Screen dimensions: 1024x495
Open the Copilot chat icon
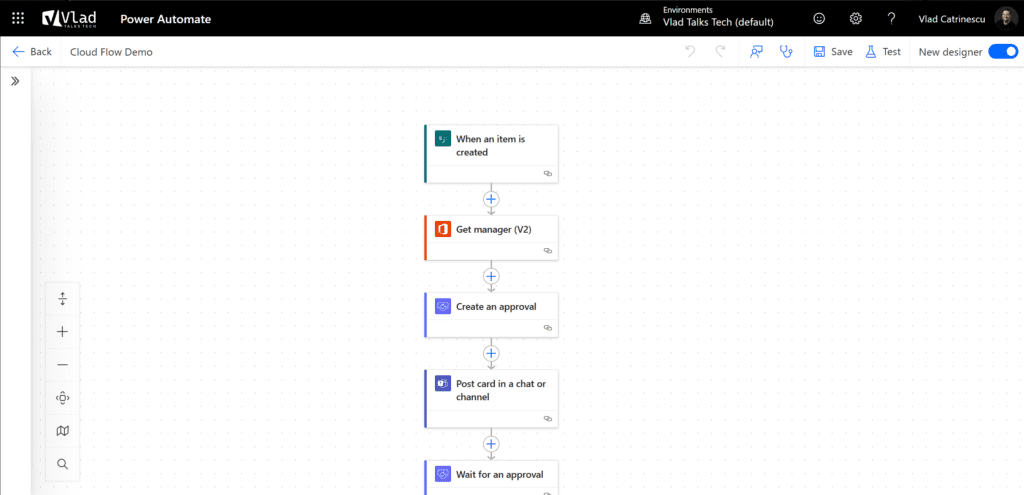(756, 52)
